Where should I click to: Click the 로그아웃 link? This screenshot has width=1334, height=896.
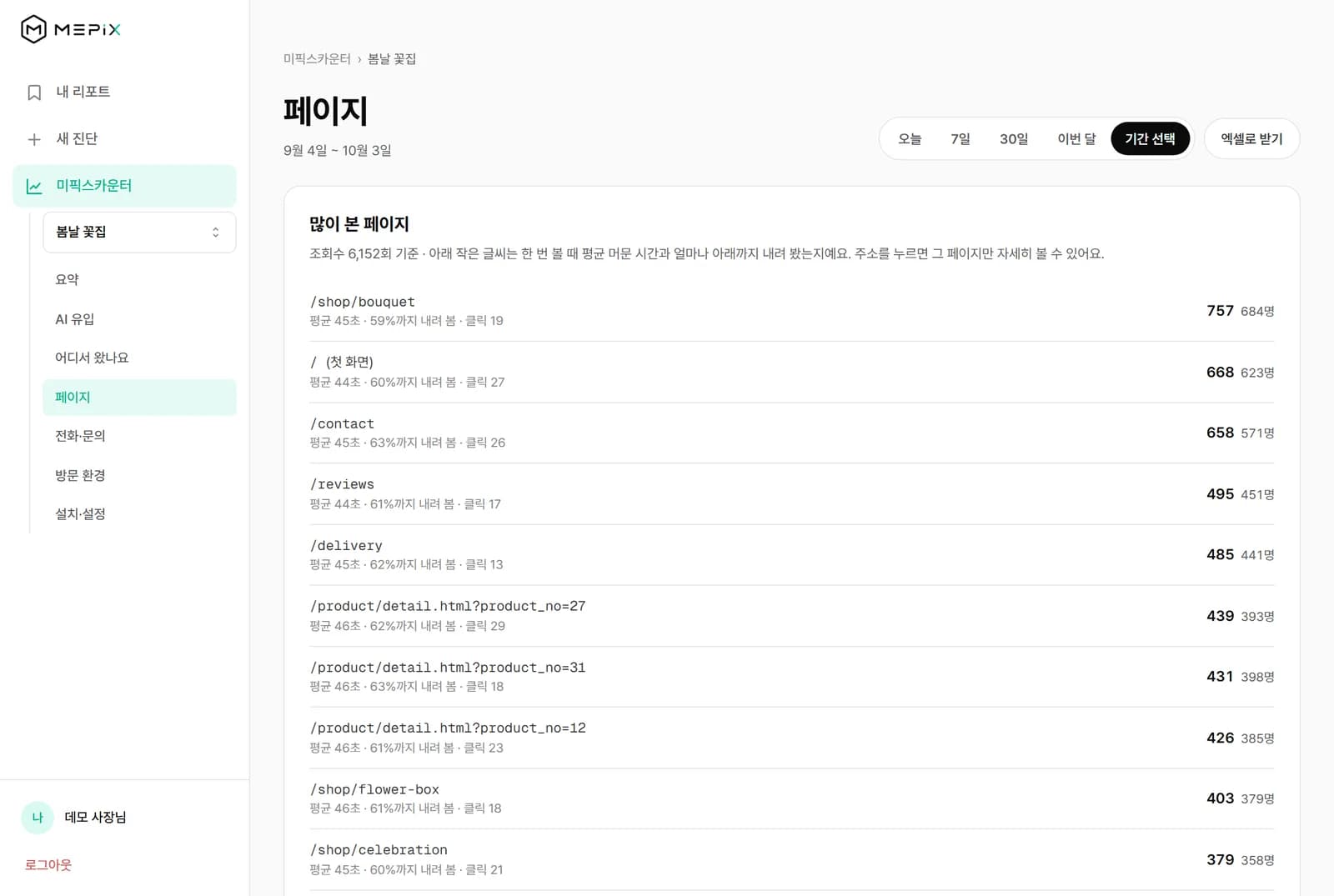click(x=48, y=865)
